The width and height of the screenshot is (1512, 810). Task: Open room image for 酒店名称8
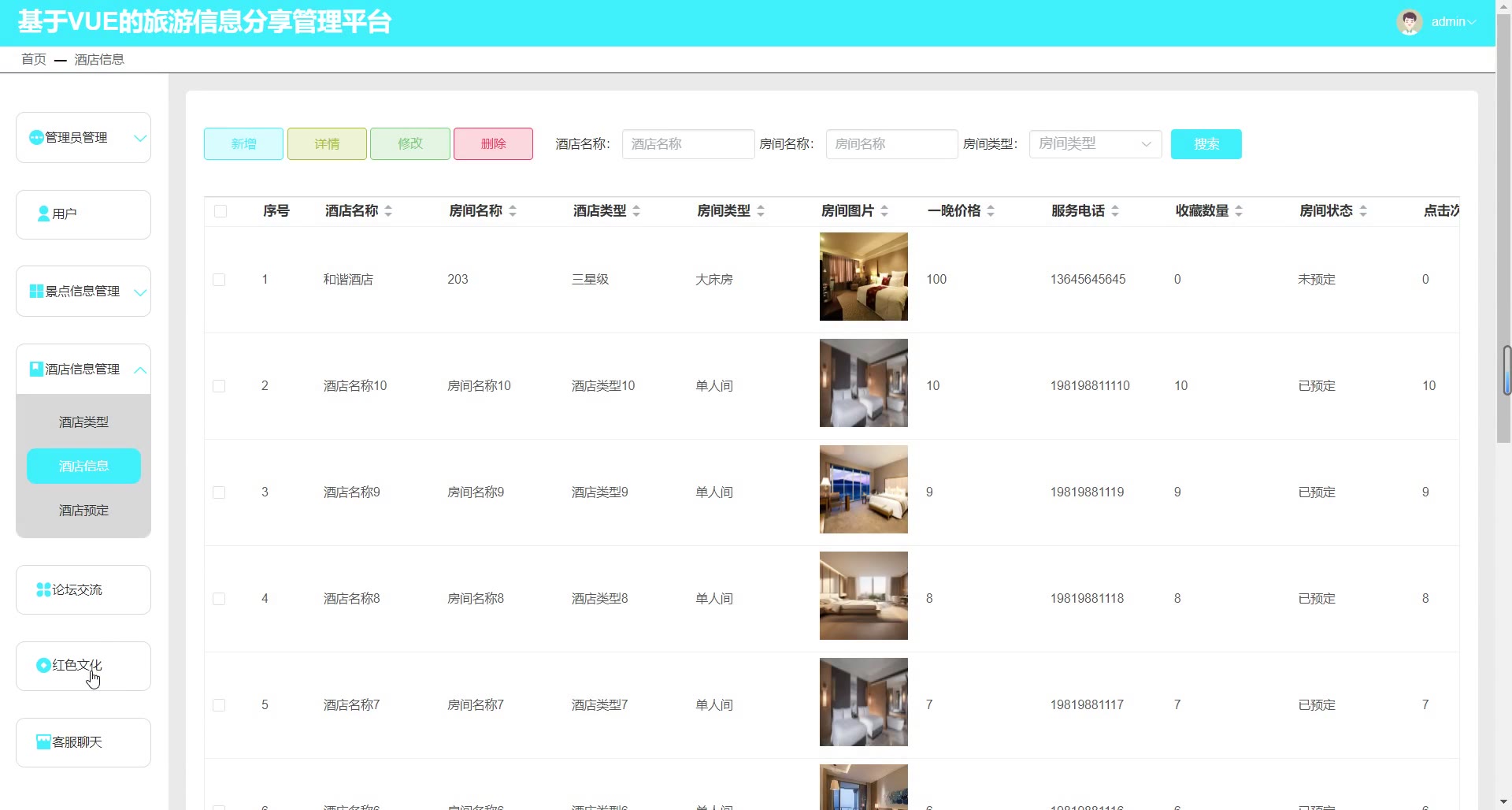(x=864, y=596)
